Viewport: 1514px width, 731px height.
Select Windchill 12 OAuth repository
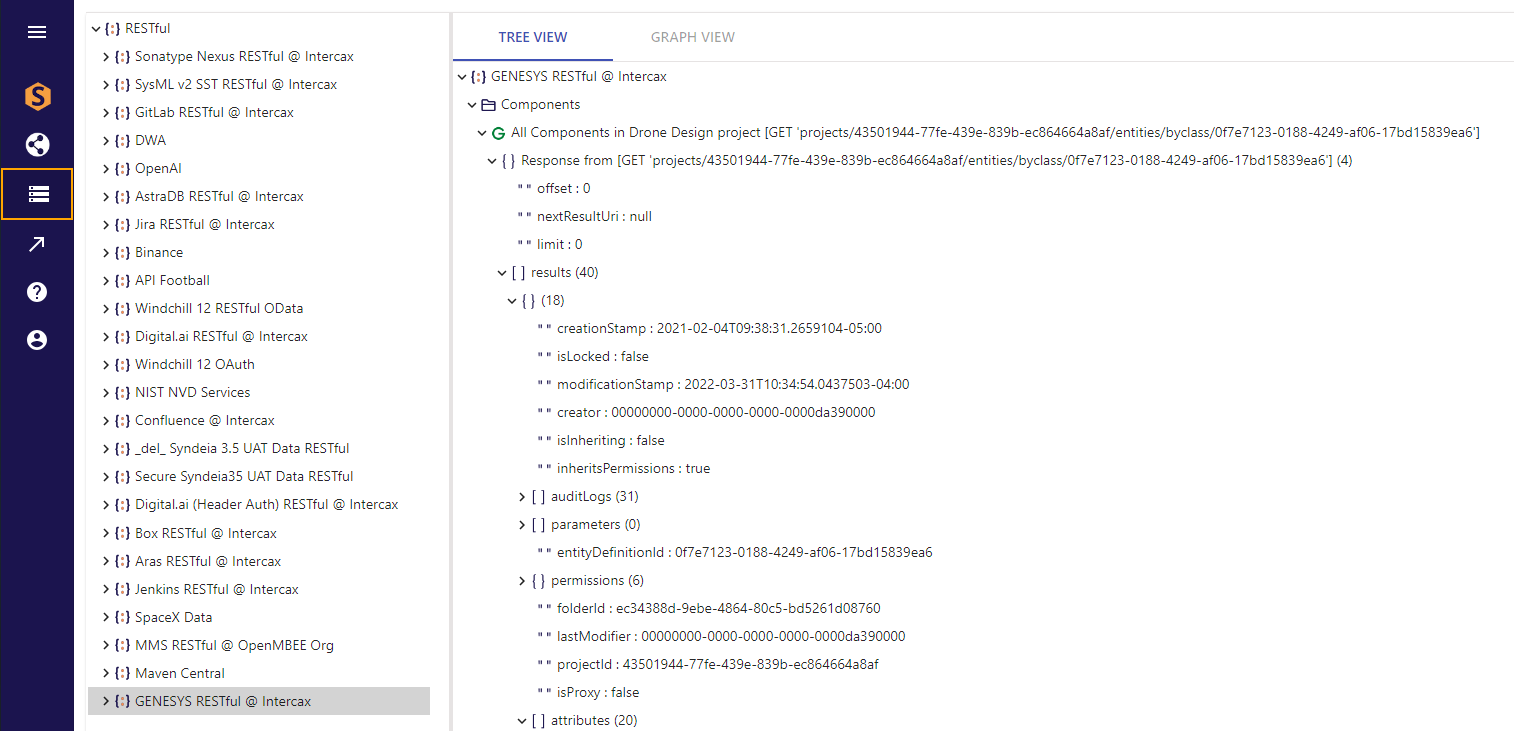(x=195, y=365)
